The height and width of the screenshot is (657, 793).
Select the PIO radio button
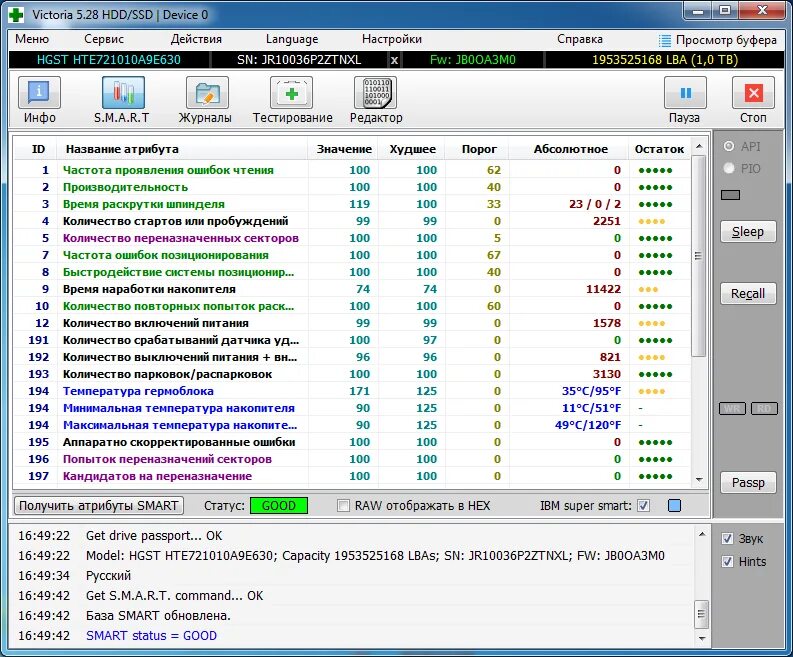tap(729, 168)
